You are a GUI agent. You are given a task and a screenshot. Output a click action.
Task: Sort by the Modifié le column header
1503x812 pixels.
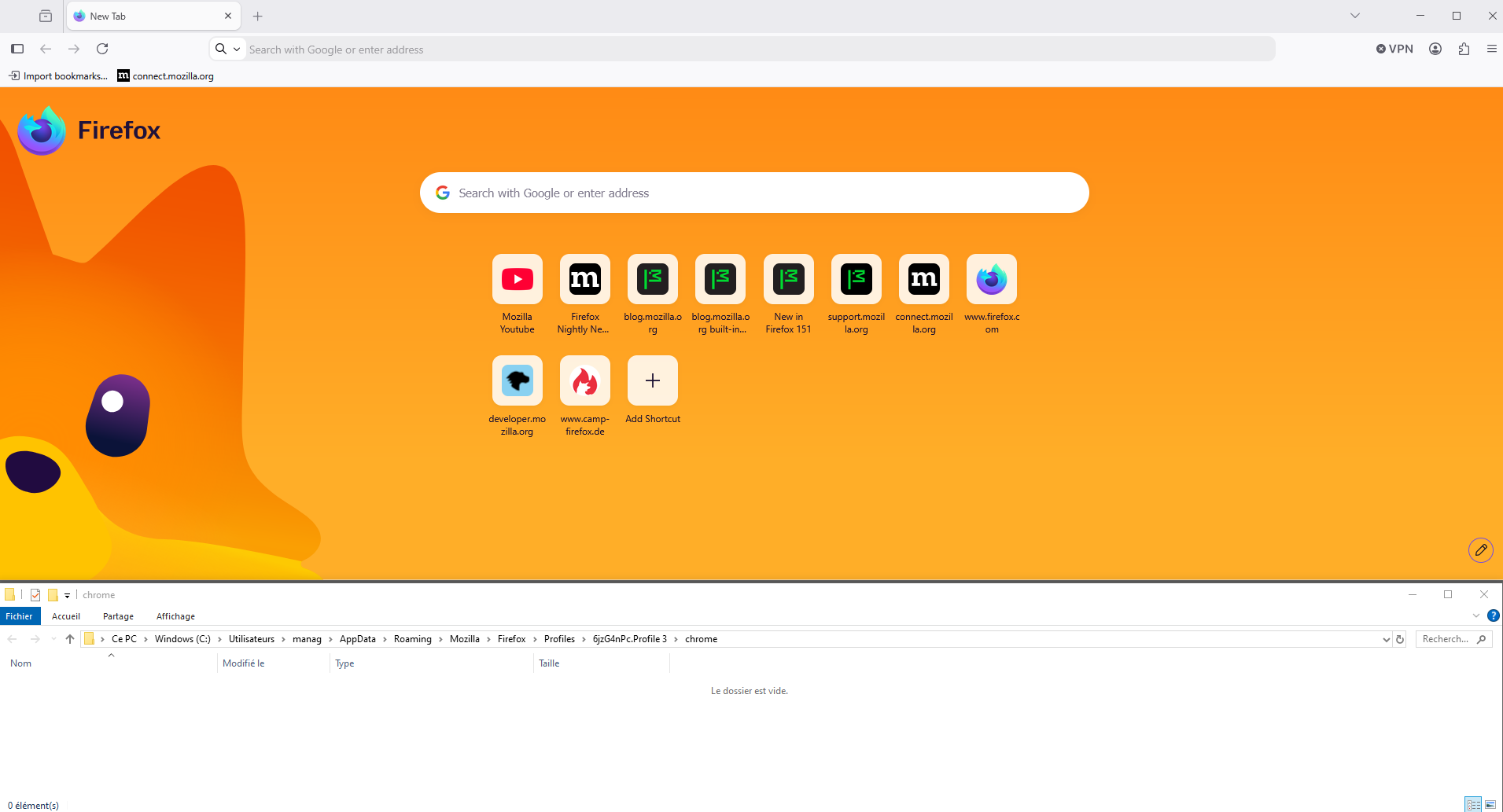click(x=274, y=663)
